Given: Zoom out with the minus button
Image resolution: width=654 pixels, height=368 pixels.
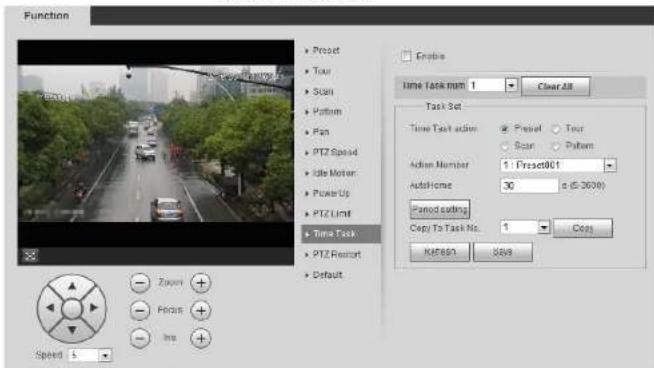Looking at the screenshot, I should click(140, 283).
